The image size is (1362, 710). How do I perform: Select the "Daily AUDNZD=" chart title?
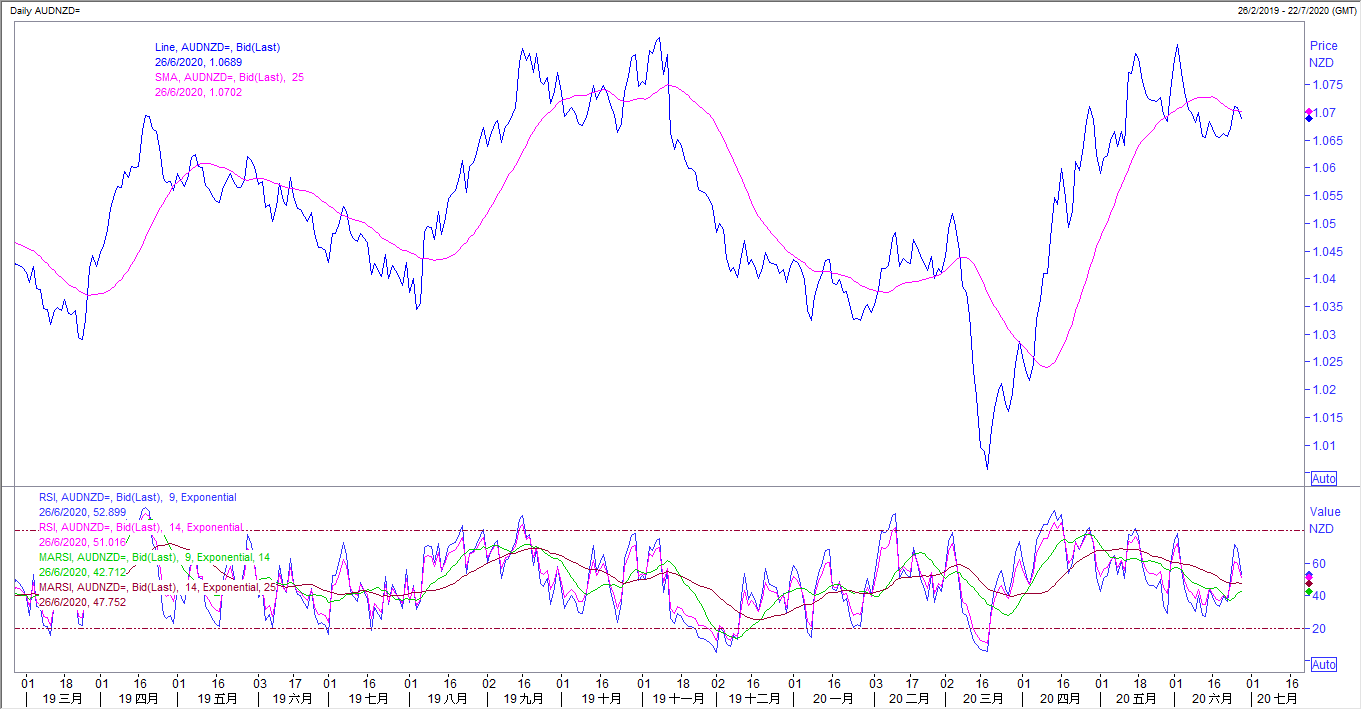pos(43,10)
